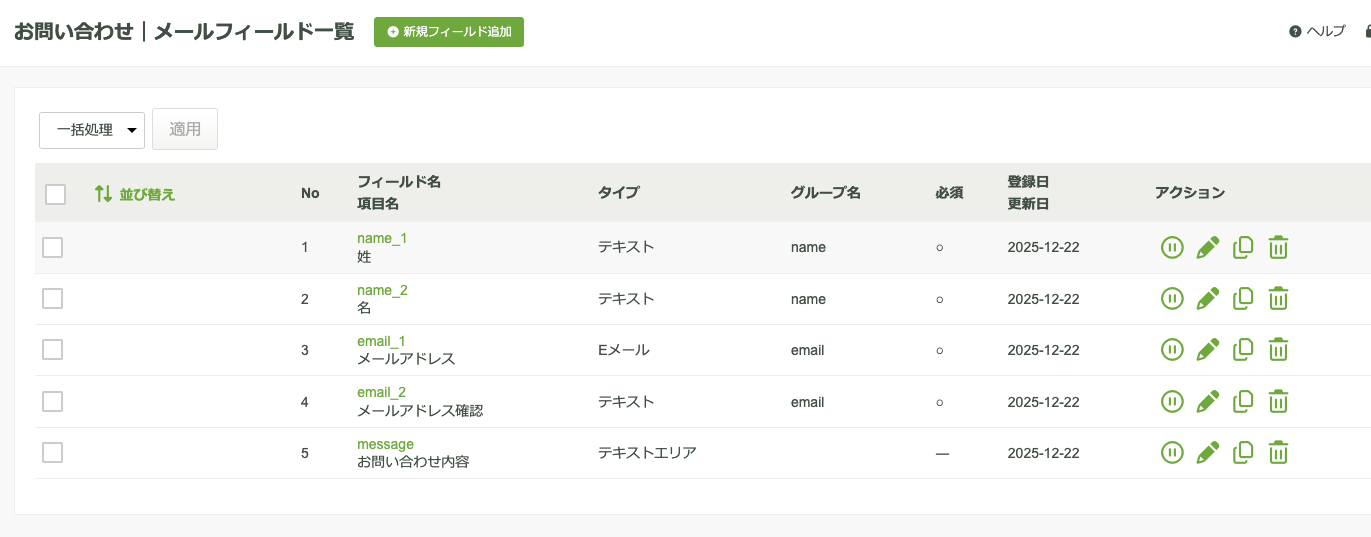This screenshot has width=1371, height=537.
Task: Click the 新規フィールド追加 button
Action: (449, 31)
